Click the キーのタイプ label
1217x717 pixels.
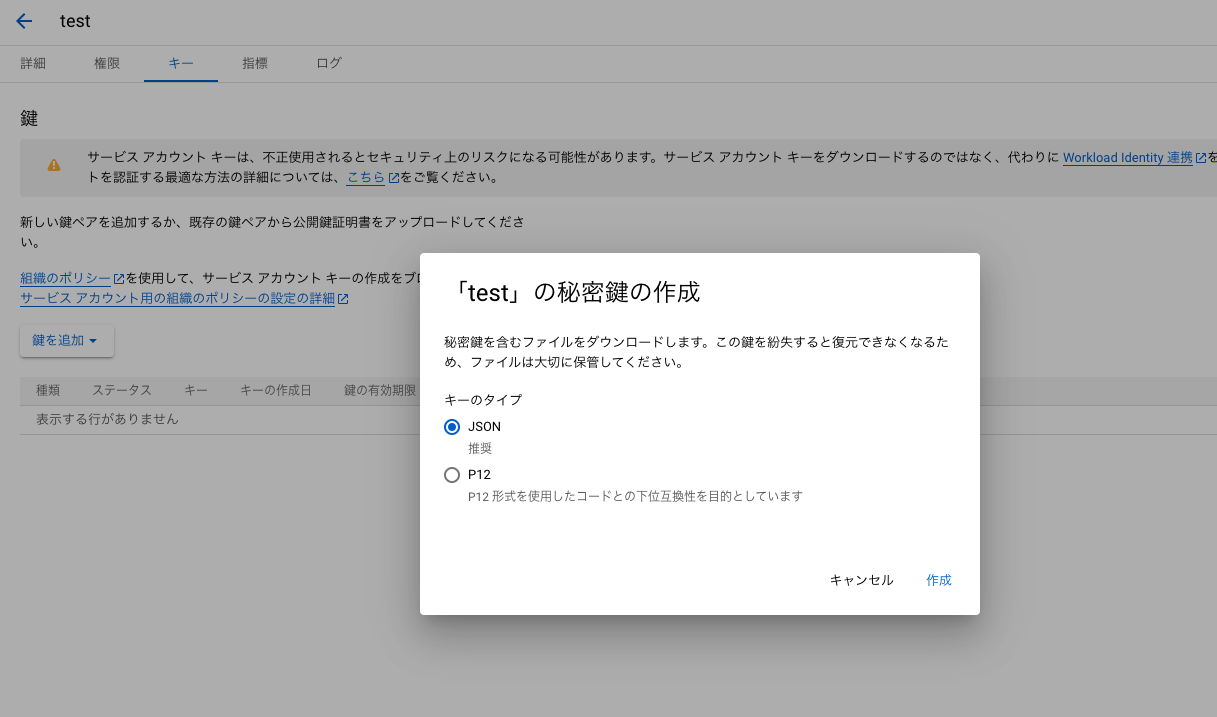coord(483,399)
